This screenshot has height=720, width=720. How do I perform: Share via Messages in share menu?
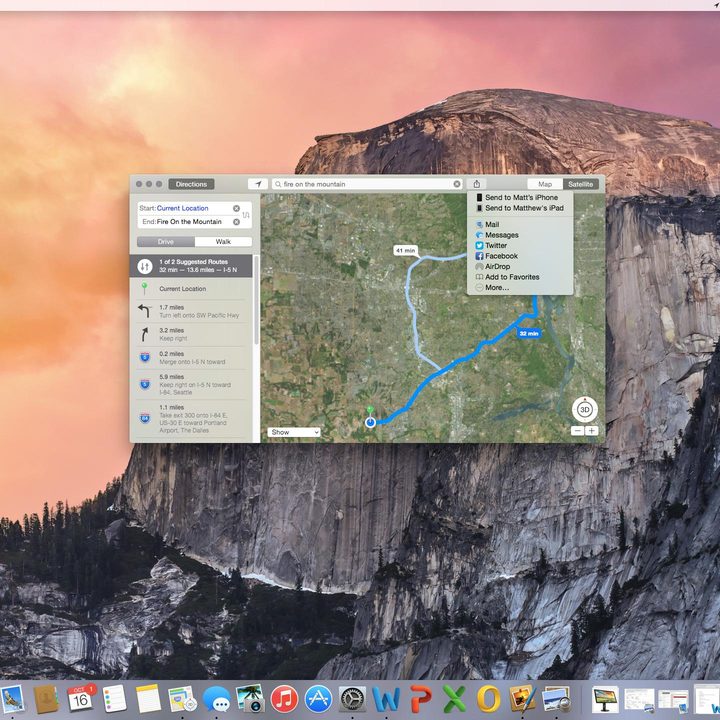click(x=520, y=235)
